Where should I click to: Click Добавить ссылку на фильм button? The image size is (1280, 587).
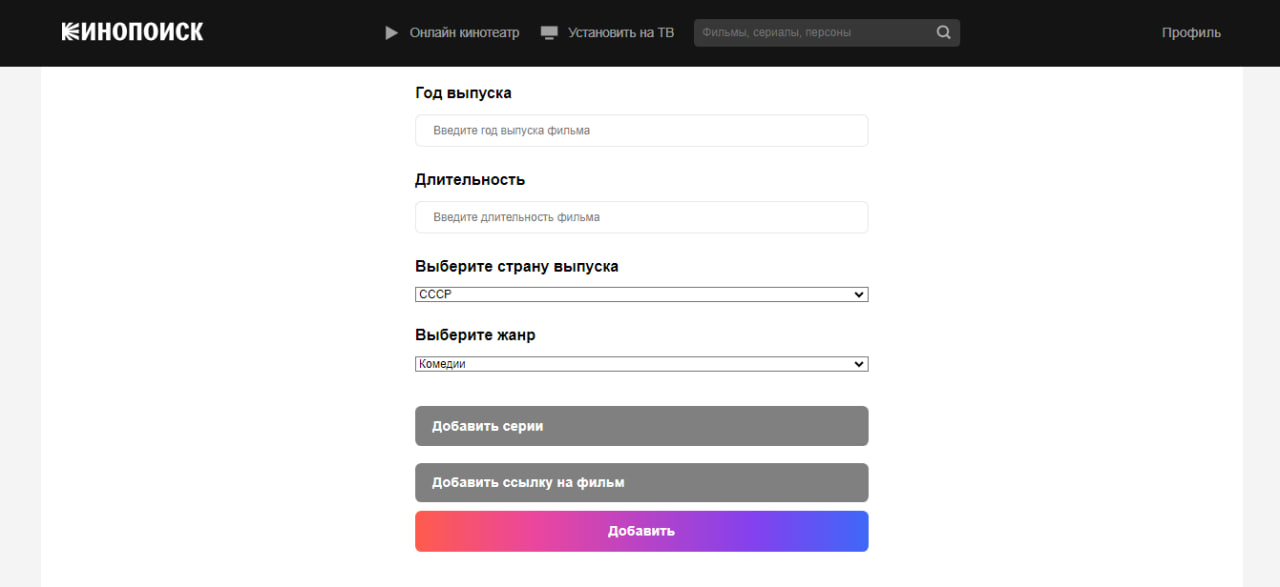click(641, 482)
